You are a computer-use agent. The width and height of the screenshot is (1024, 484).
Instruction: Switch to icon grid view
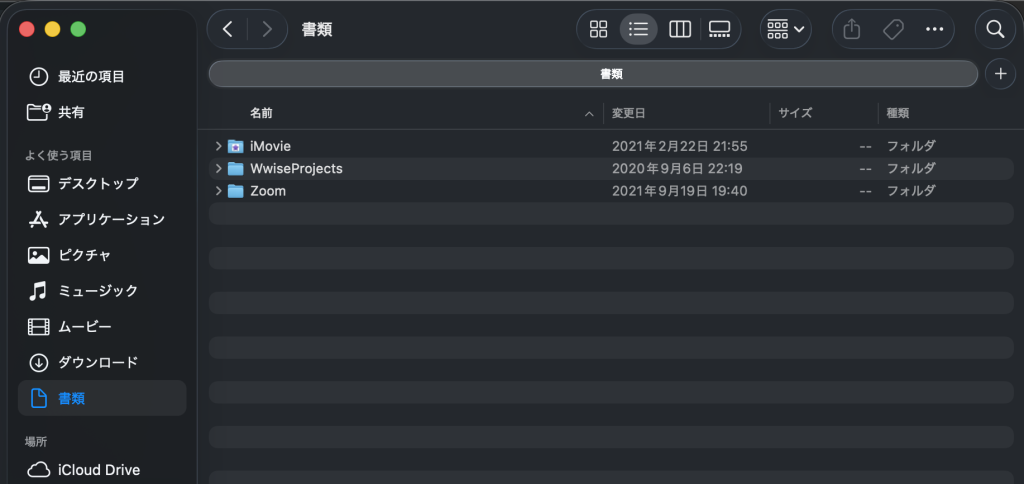click(599, 29)
